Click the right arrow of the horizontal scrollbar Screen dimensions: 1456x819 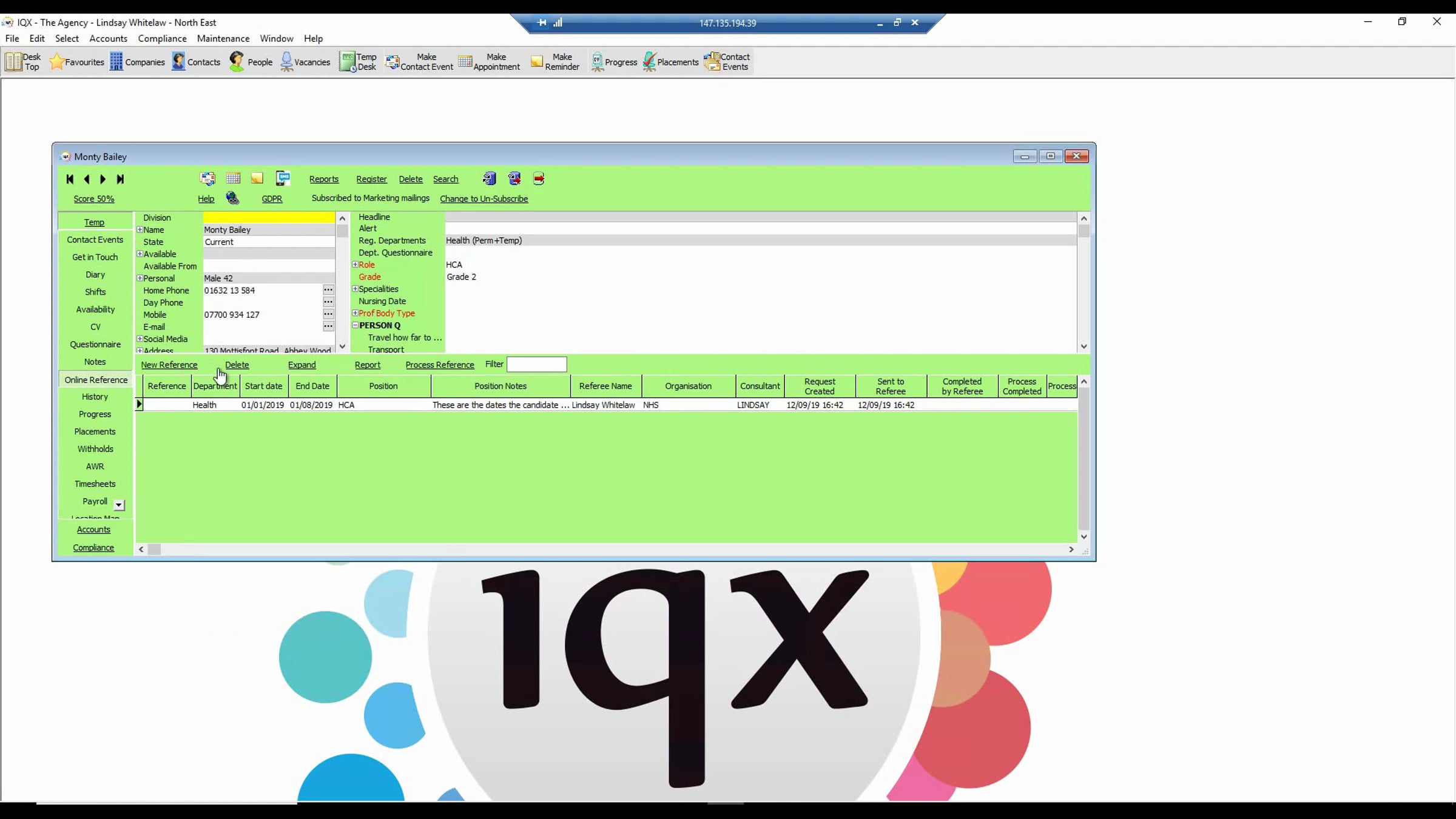1071,549
